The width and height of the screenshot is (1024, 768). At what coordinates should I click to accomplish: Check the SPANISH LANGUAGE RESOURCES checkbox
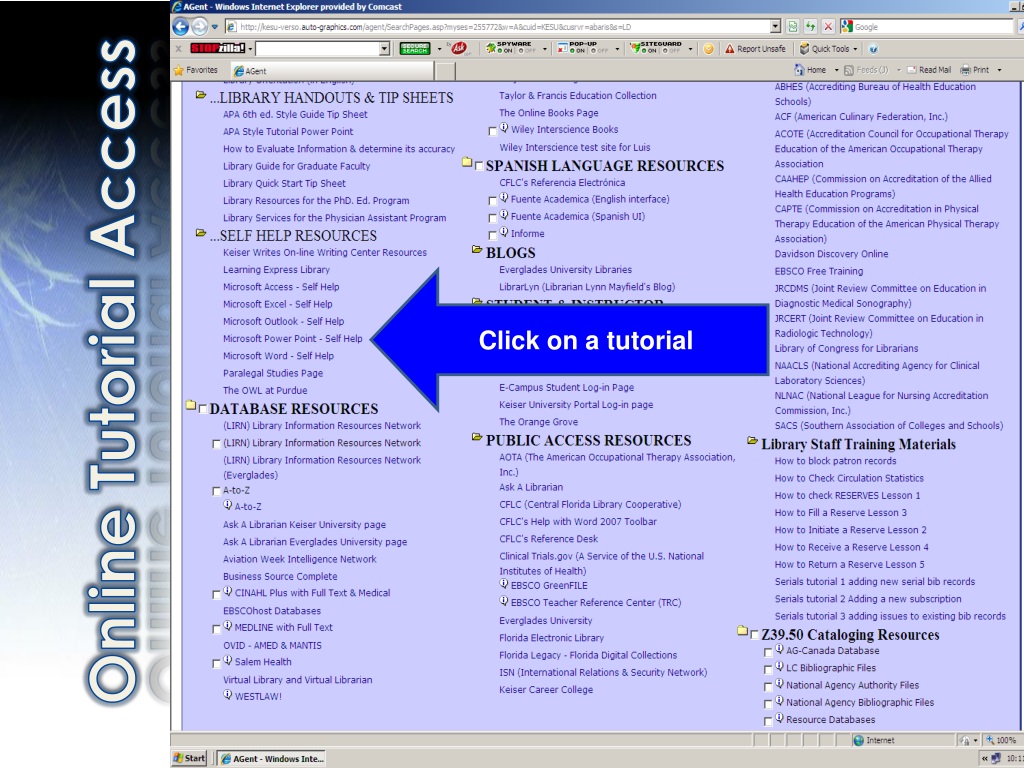[x=479, y=167]
